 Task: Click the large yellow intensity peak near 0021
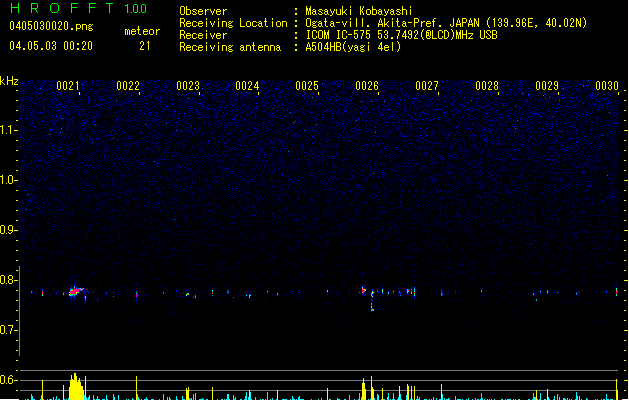pos(75,387)
